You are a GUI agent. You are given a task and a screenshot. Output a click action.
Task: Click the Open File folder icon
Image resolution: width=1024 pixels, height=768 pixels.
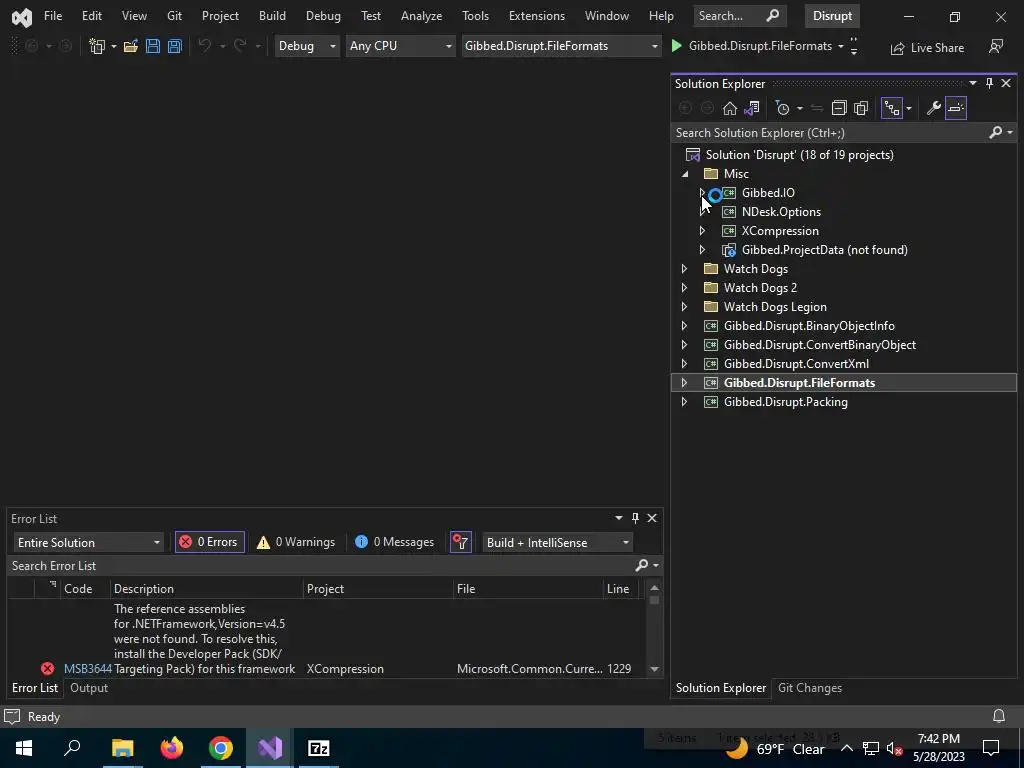click(x=131, y=46)
